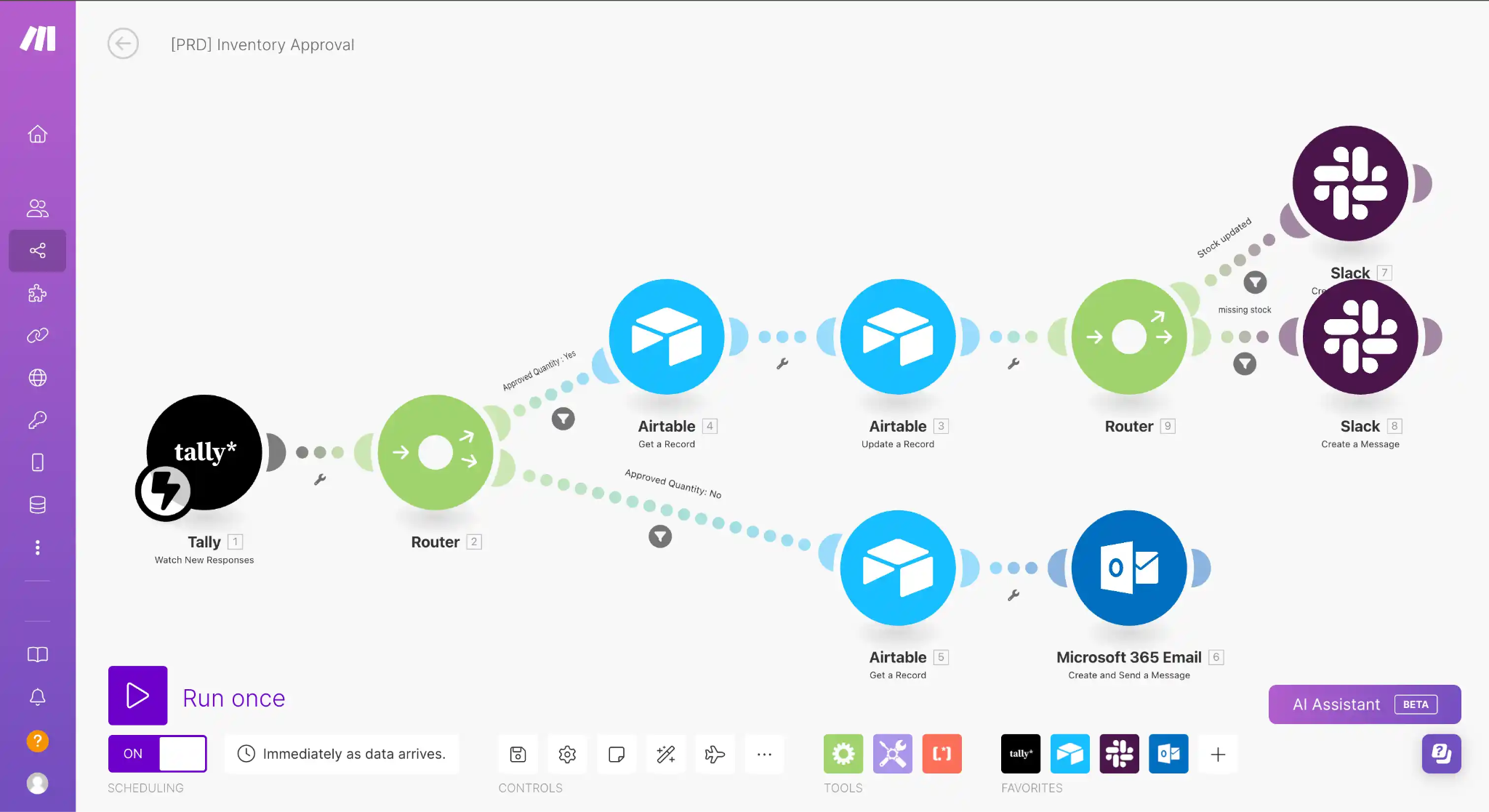Screen dimensions: 1489x812
Task: Click wrench between Airtable 4 and Airtable 3
Action: click(782, 363)
